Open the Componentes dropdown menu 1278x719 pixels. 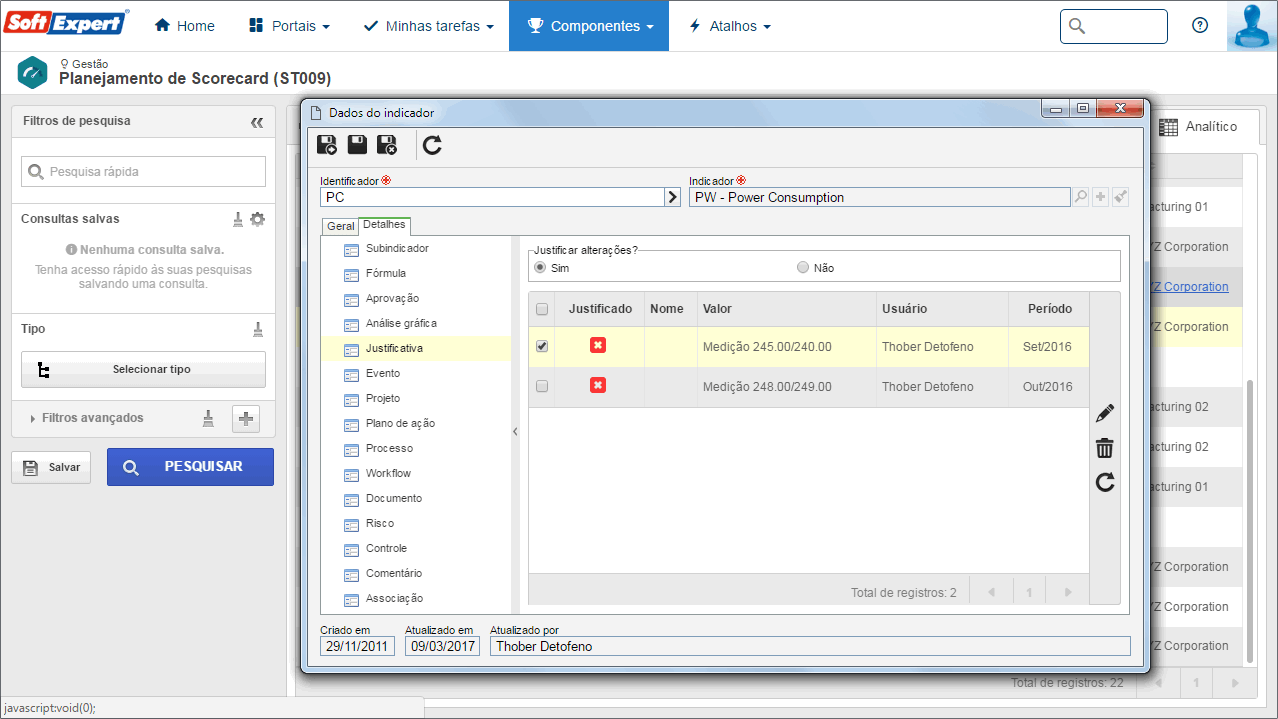click(x=589, y=26)
